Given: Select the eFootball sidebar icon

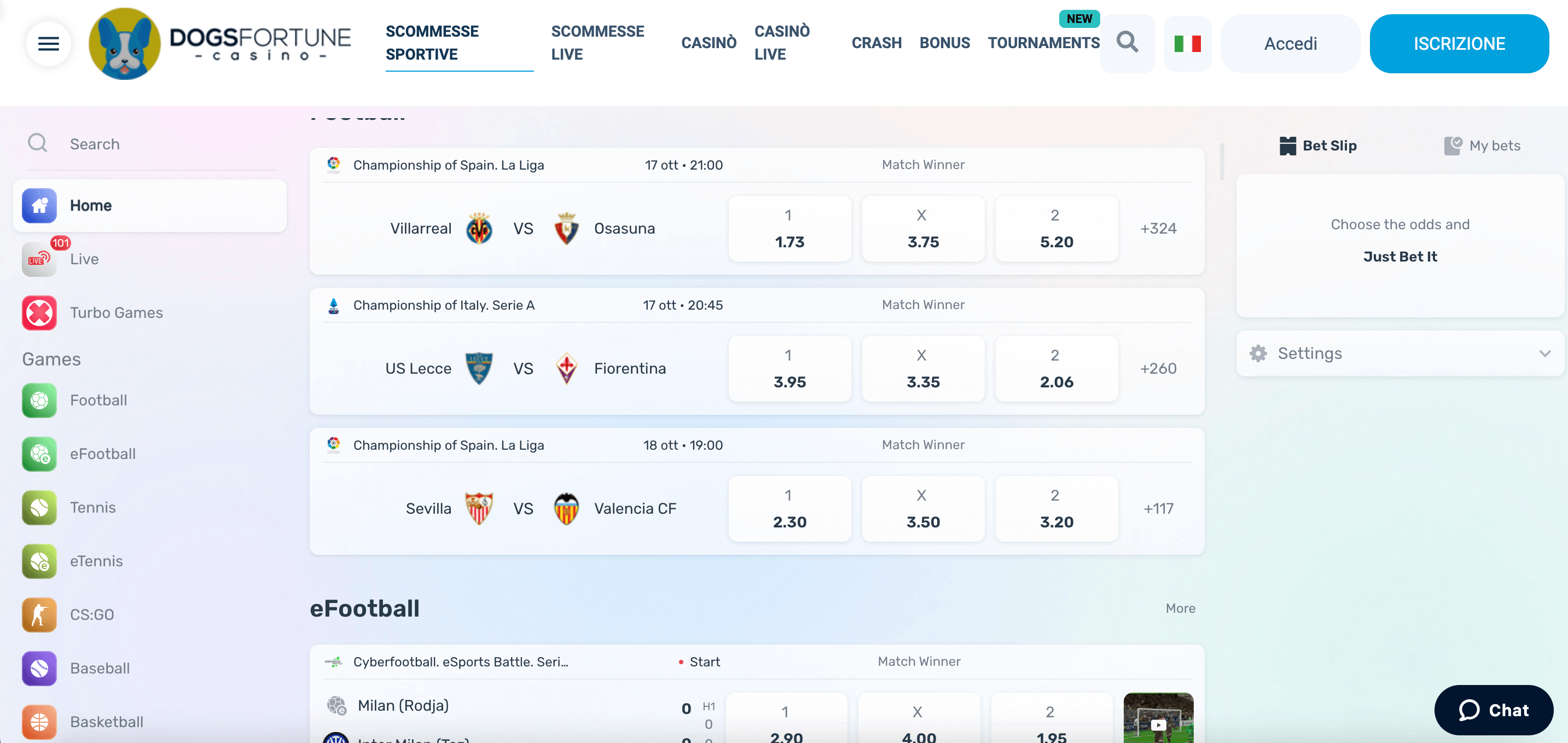Looking at the screenshot, I should point(39,454).
